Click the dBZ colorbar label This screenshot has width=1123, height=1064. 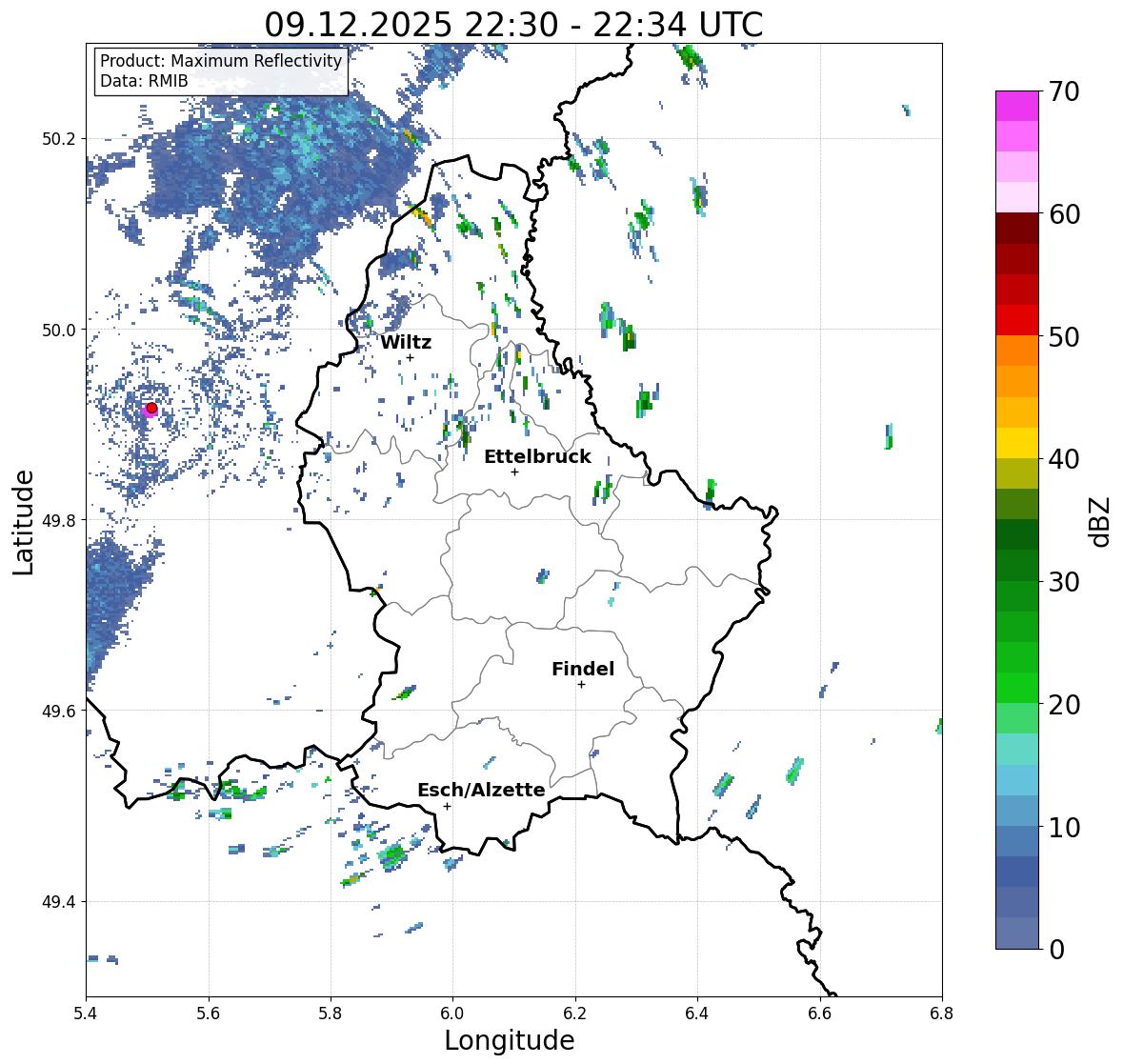click(x=1101, y=522)
